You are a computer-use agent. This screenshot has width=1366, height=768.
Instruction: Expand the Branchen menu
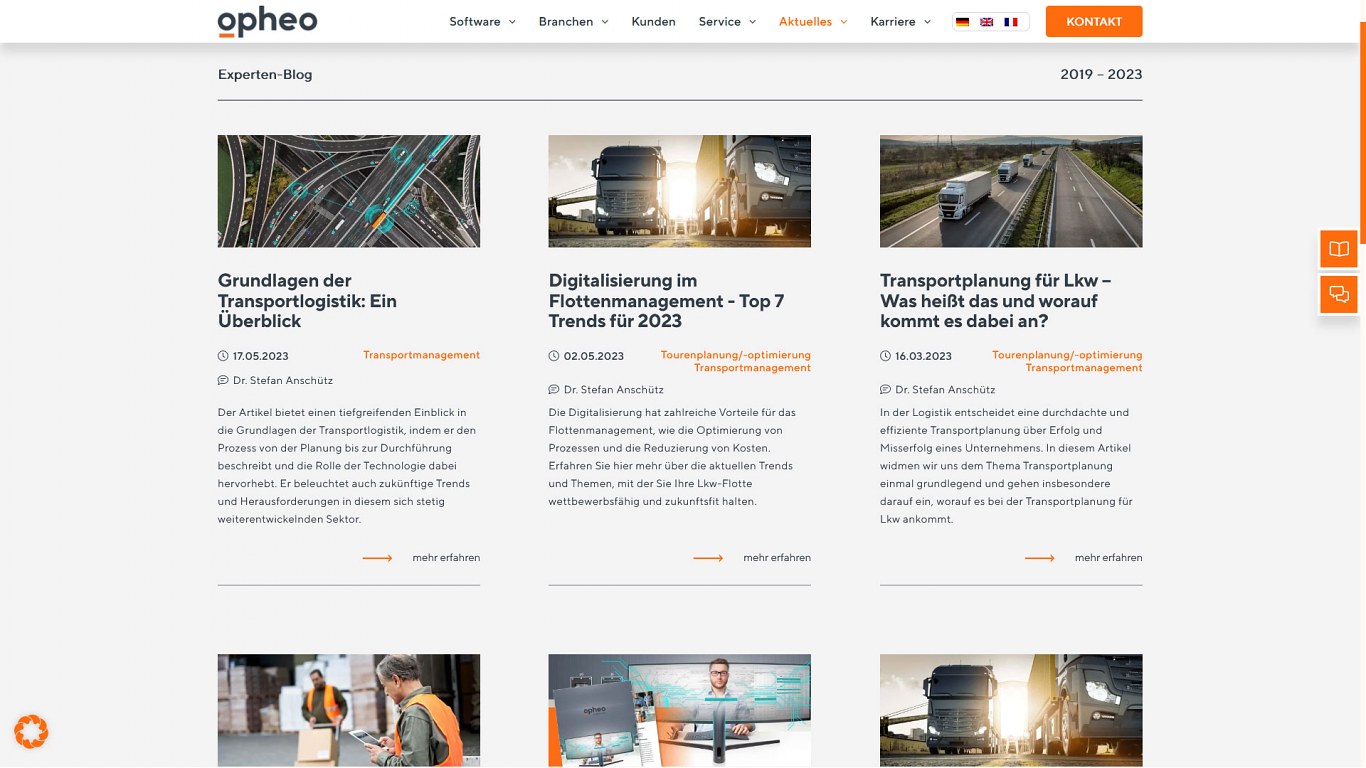coord(573,22)
